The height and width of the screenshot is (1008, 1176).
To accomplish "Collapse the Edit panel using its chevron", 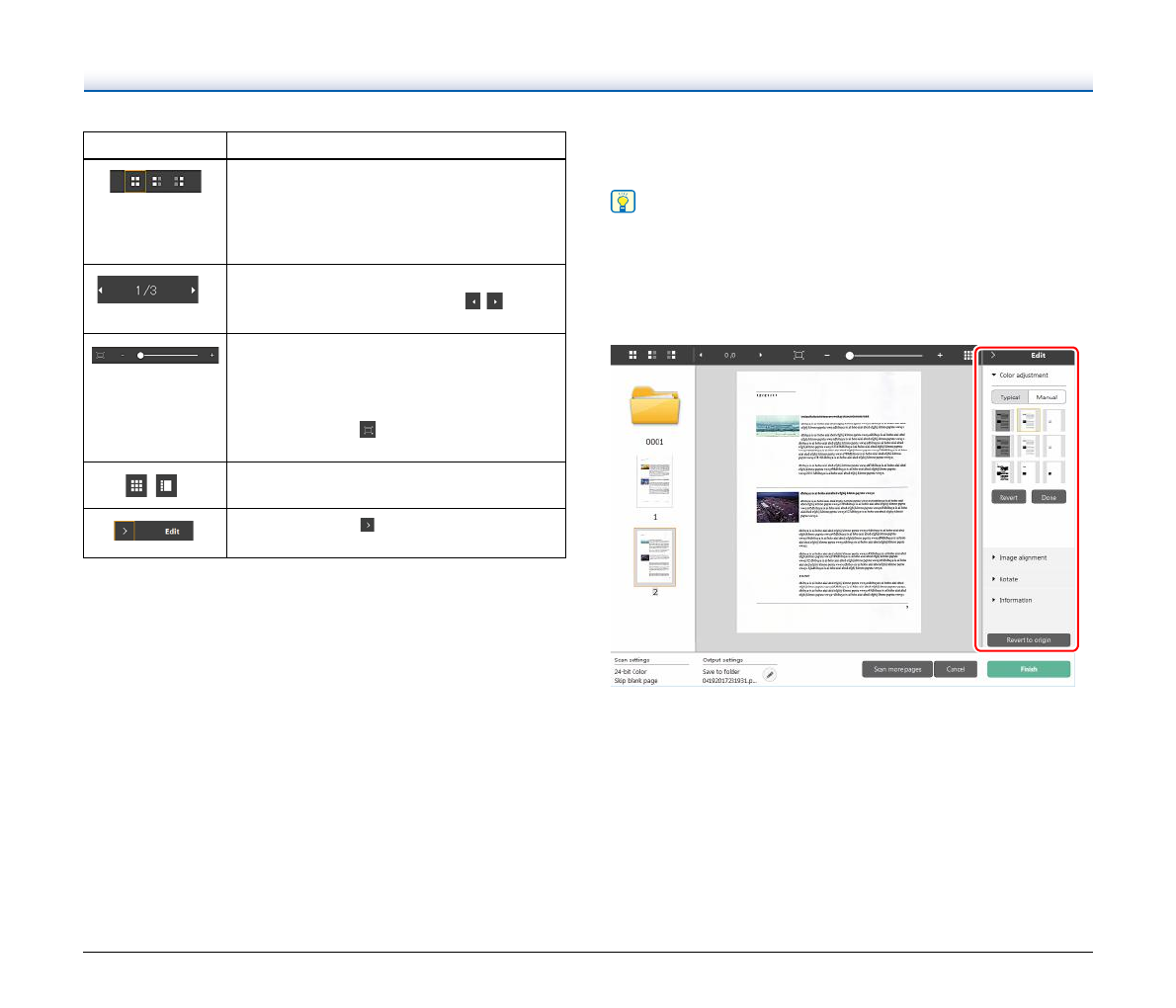I will tap(992, 355).
